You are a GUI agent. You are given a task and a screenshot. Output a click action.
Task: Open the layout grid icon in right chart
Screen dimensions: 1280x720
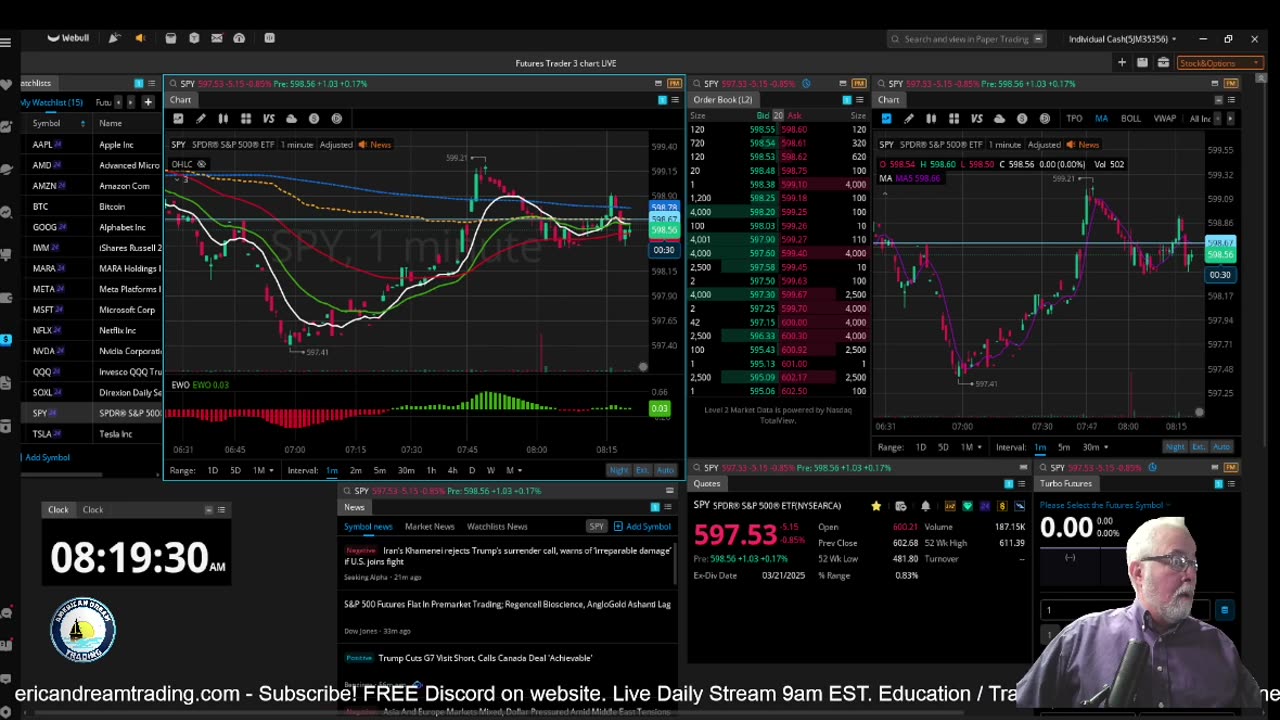point(954,119)
